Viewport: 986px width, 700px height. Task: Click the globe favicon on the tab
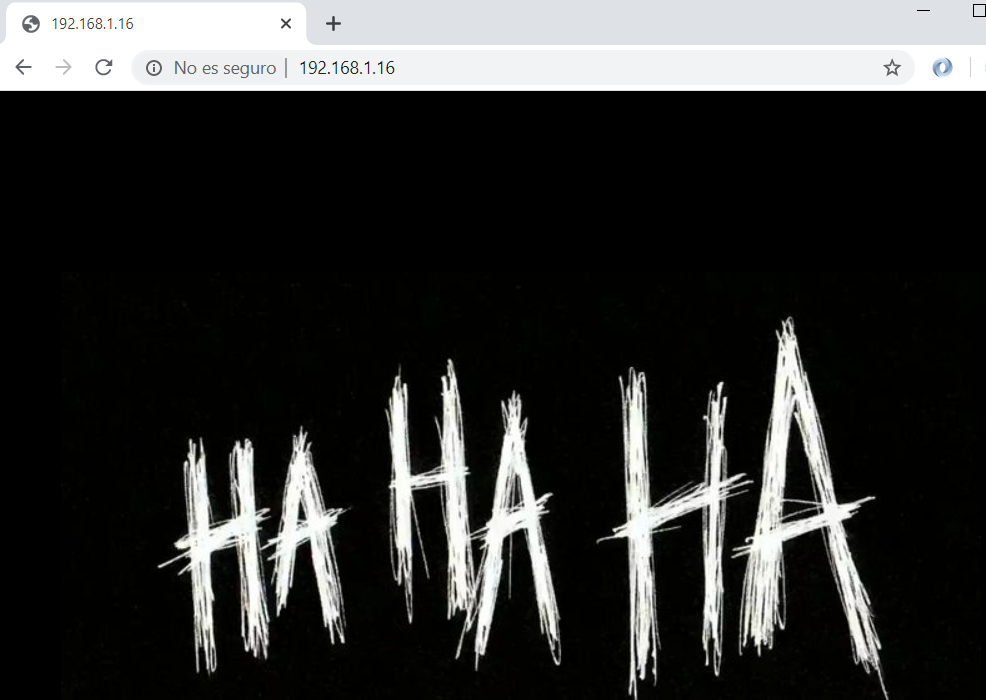tap(31, 24)
